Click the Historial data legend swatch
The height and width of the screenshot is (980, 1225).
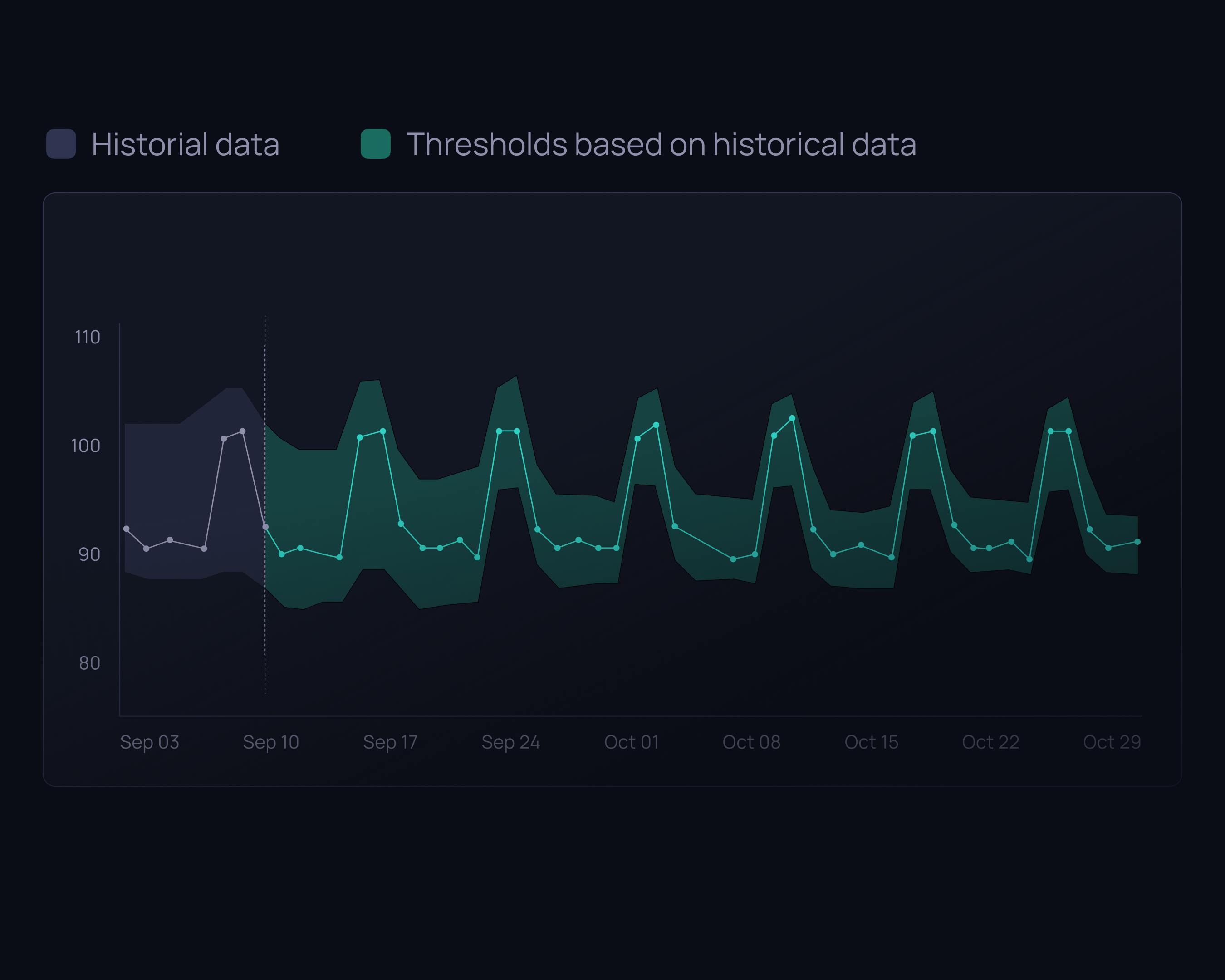tap(61, 144)
